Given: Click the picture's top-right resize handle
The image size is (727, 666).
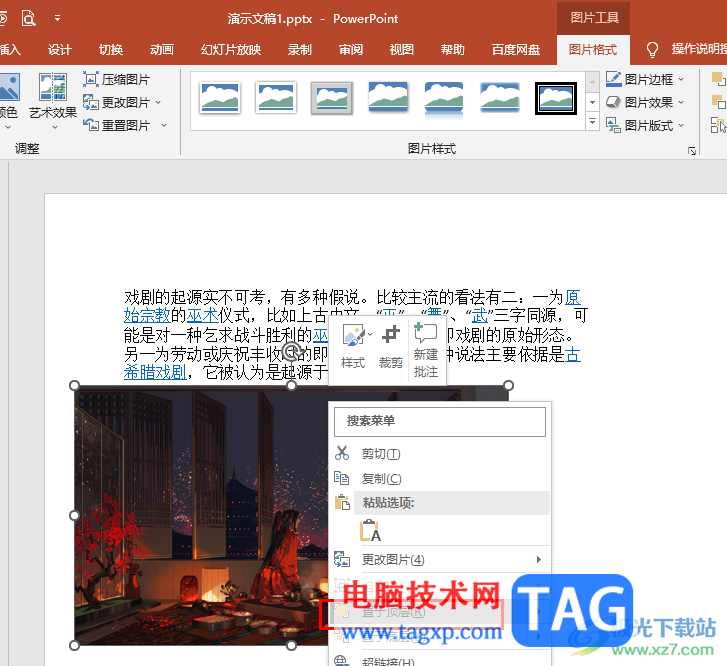Looking at the screenshot, I should coord(508,385).
